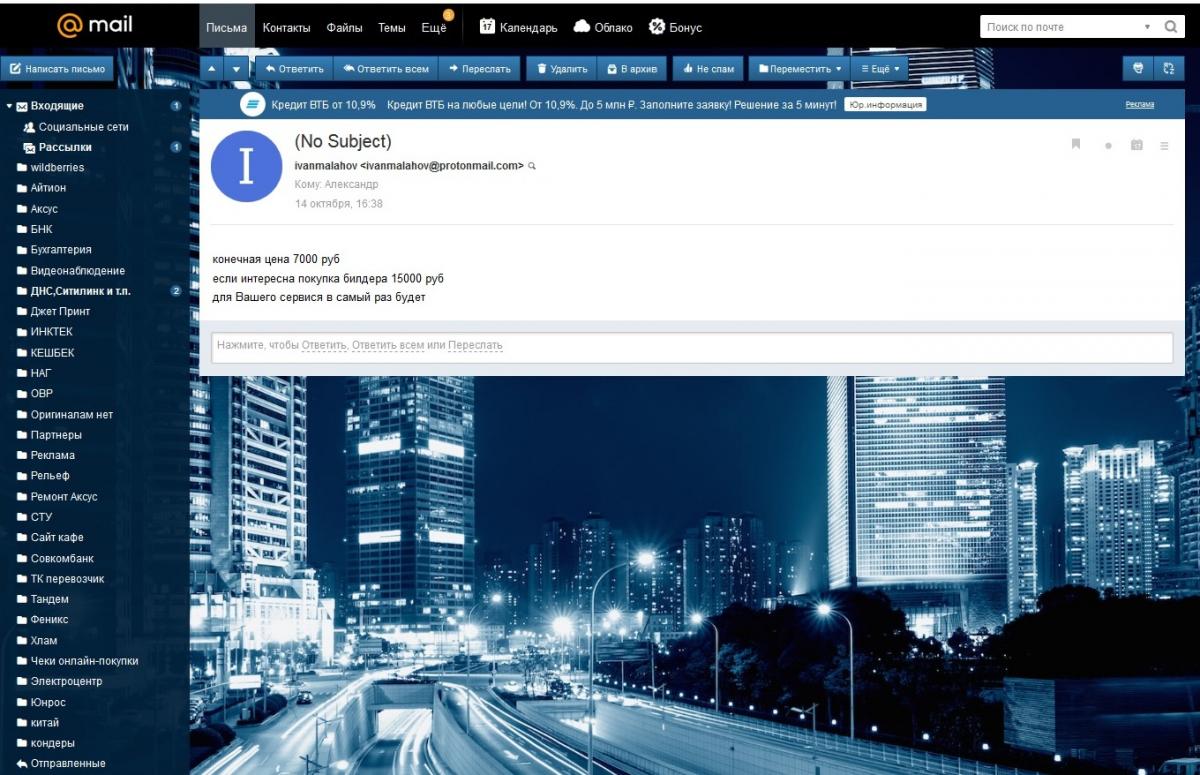Open the Переместить dropdown
Image resolution: width=1200 pixels, height=775 pixels.
pyautogui.click(x=799, y=69)
